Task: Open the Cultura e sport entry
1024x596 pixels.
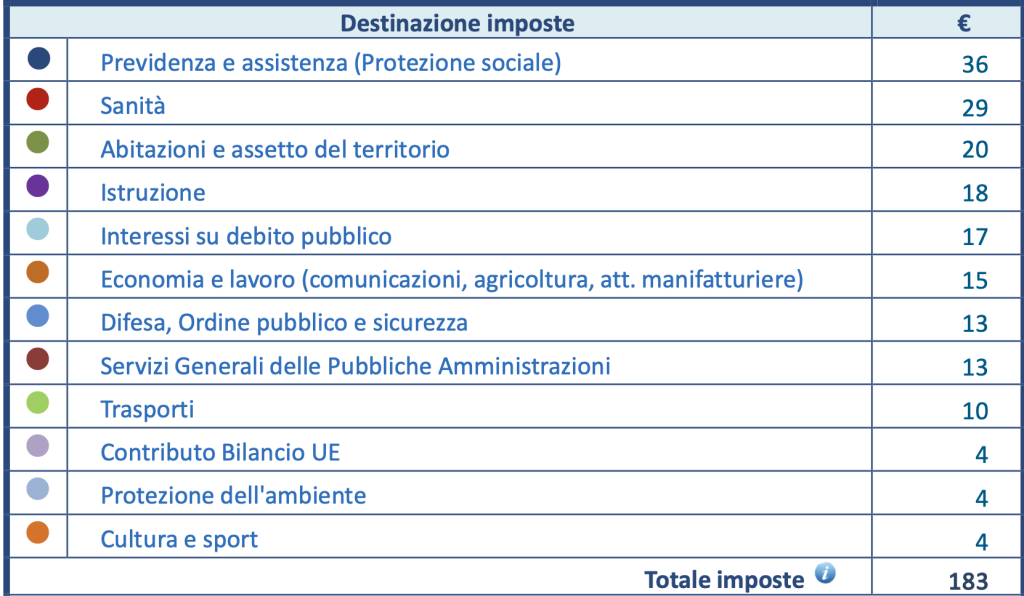Action: (x=179, y=540)
